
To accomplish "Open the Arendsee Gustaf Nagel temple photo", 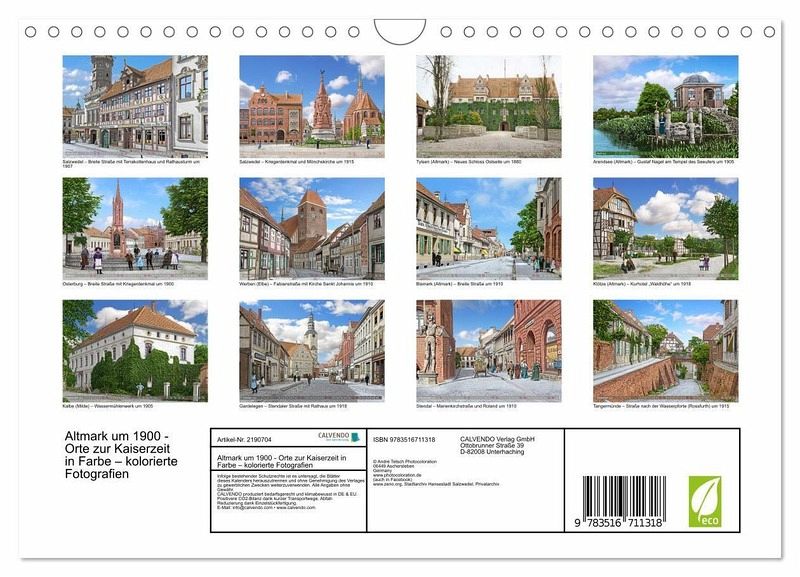I will [x=665, y=106].
